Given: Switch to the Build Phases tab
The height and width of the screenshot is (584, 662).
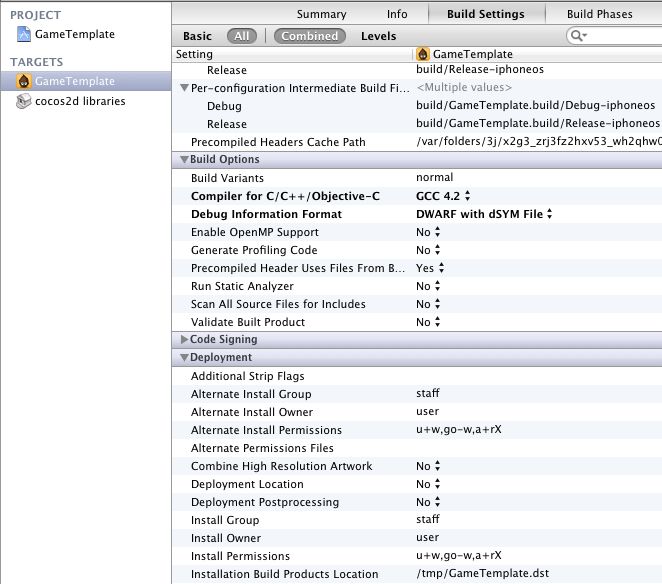Looking at the screenshot, I should (600, 14).
